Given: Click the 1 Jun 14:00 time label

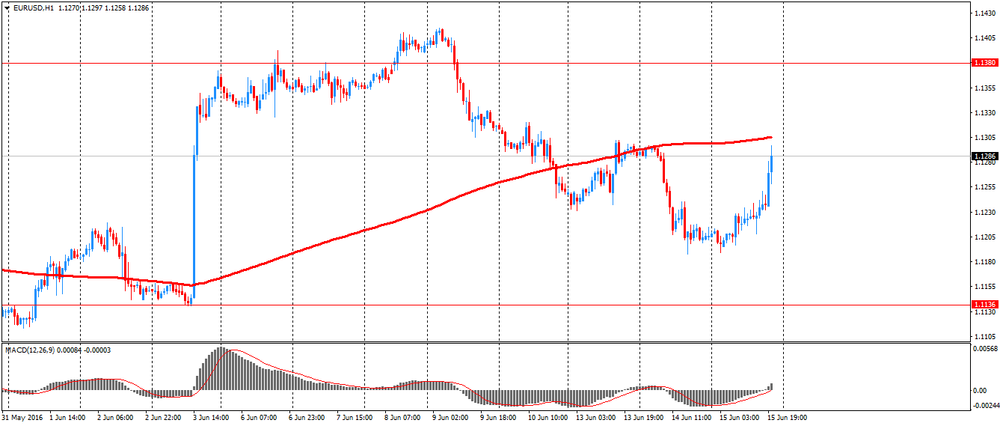Looking at the screenshot, I should tap(68, 418).
